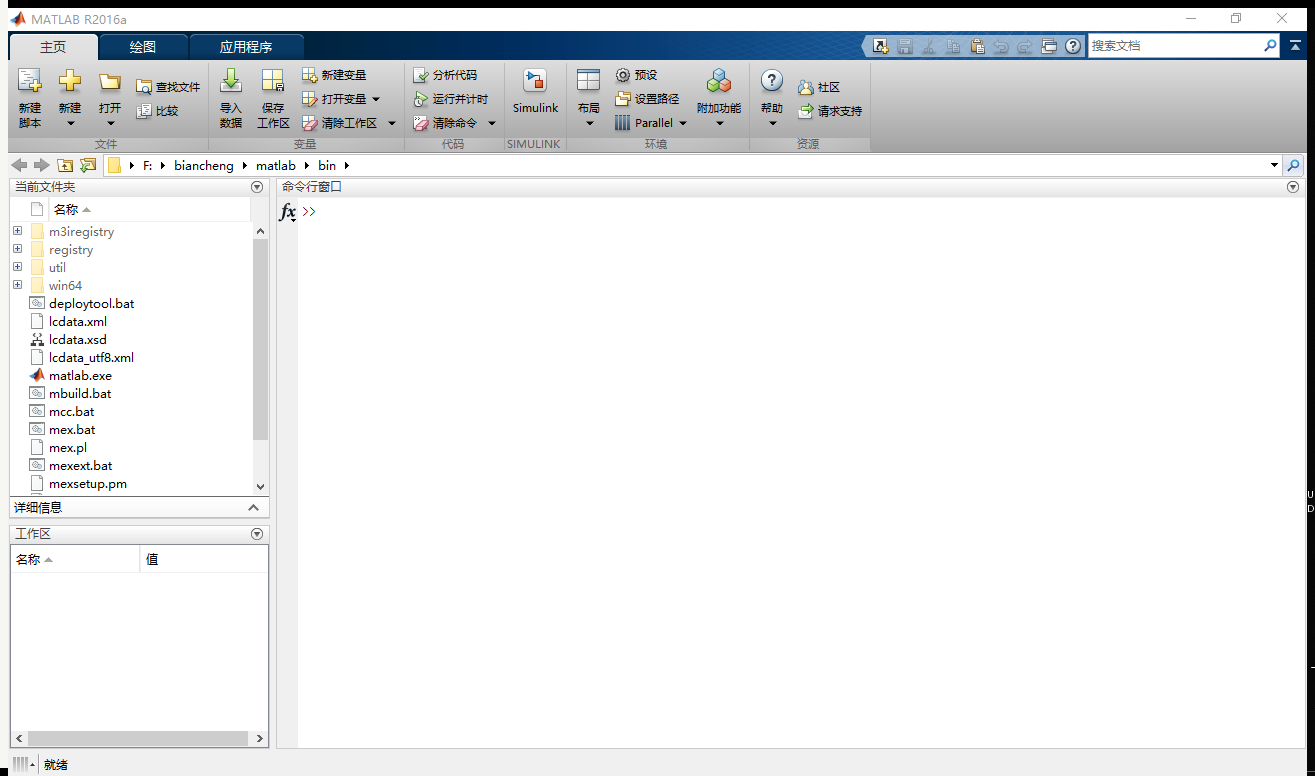This screenshot has height=776, width=1315.
Task: Click matlab in the address path
Action: point(276,165)
